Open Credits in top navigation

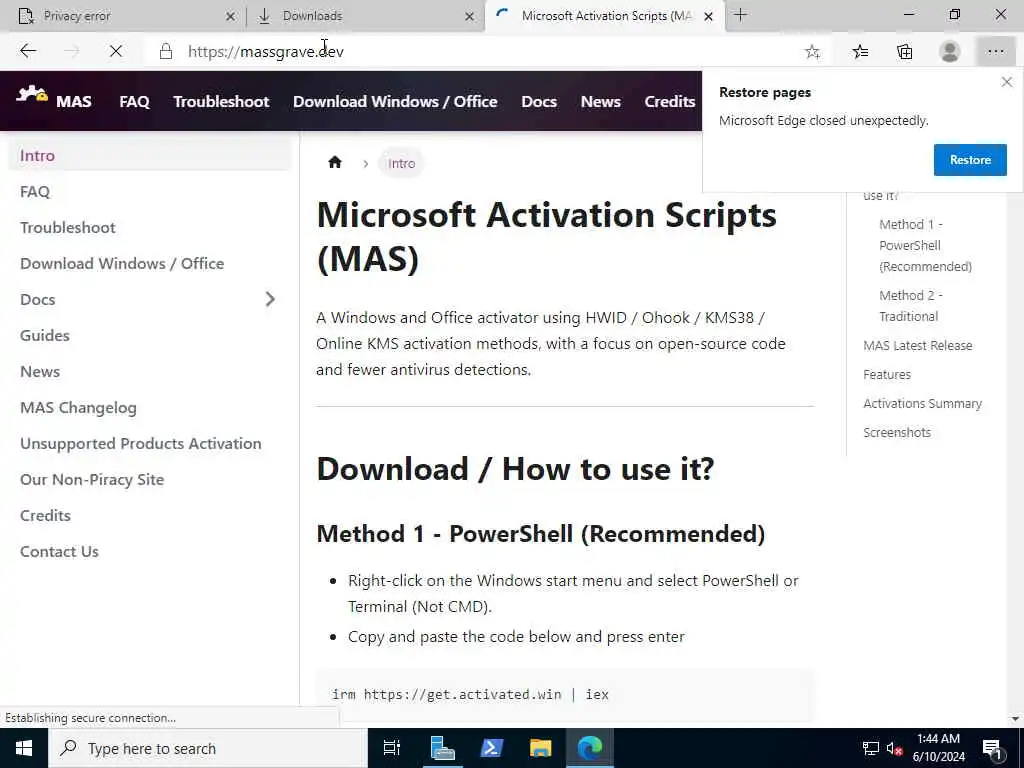[669, 101]
